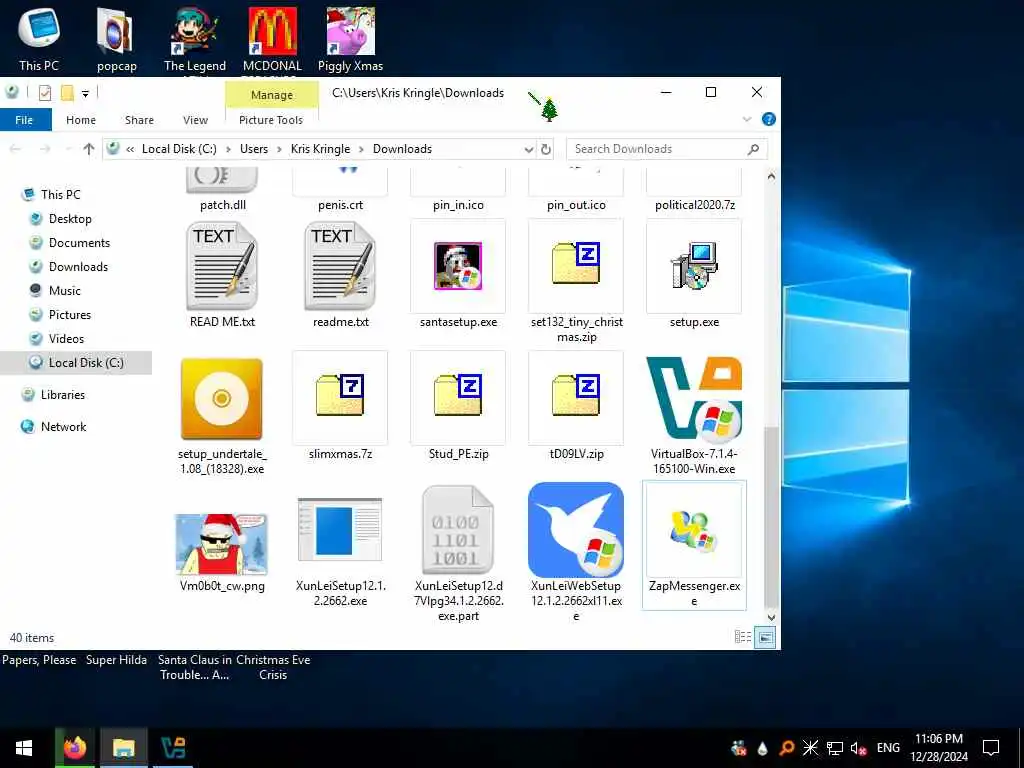Refresh the Downloads folder
The image size is (1024, 768).
(546, 149)
